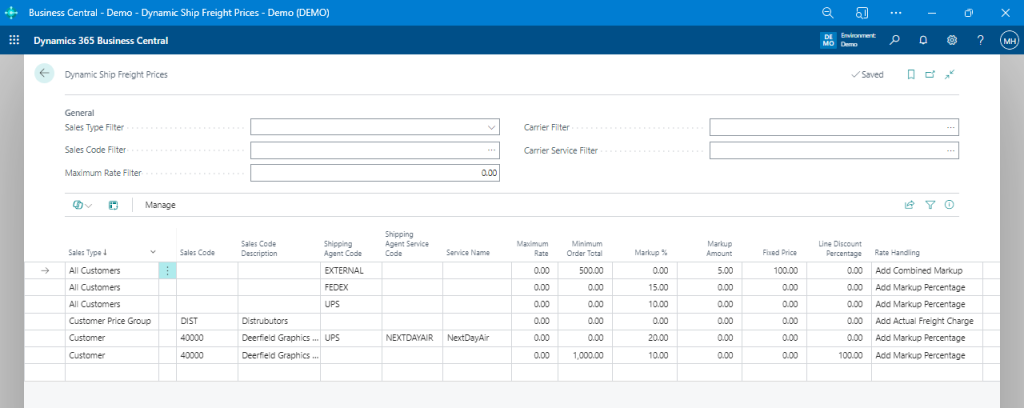Open the app launcher waffle menu
The image size is (1024, 408).
pos(14,40)
